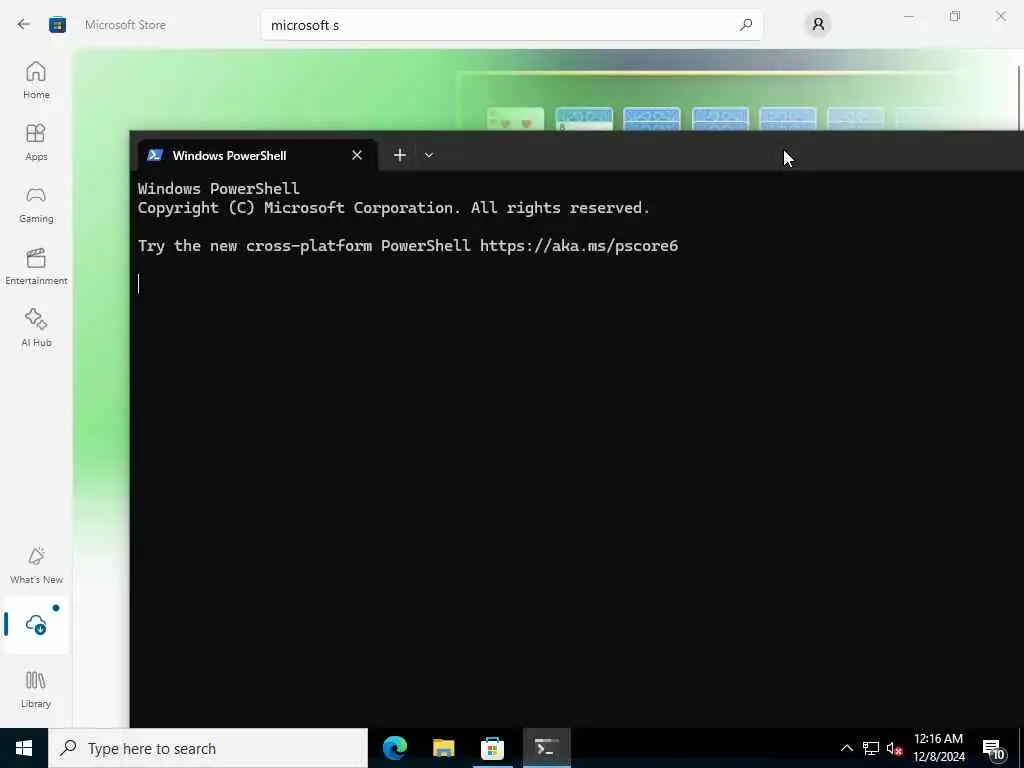Open What's New in Store sidebar
This screenshot has height=768, width=1024.
36,565
